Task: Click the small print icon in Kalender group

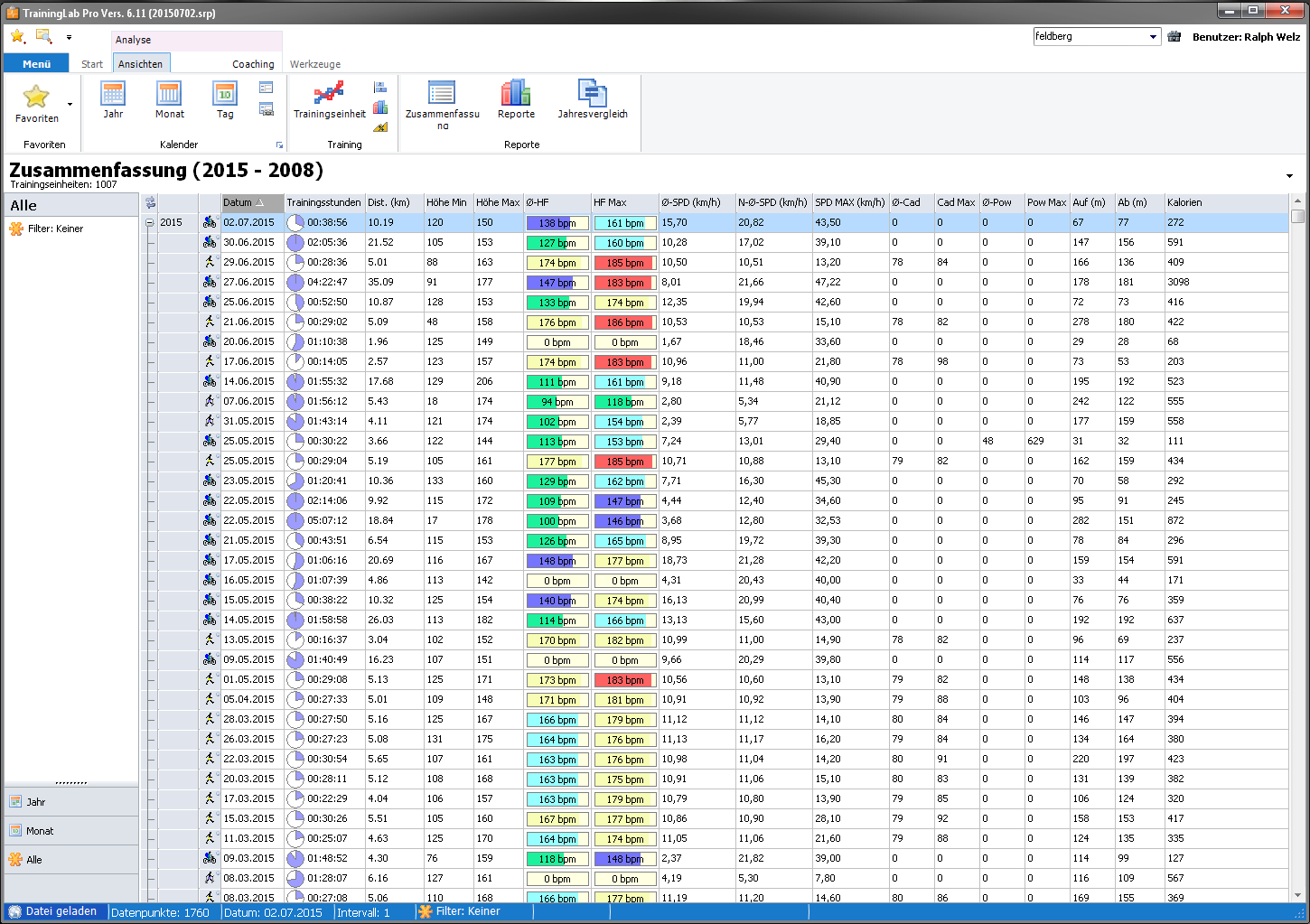Action: pos(267,108)
